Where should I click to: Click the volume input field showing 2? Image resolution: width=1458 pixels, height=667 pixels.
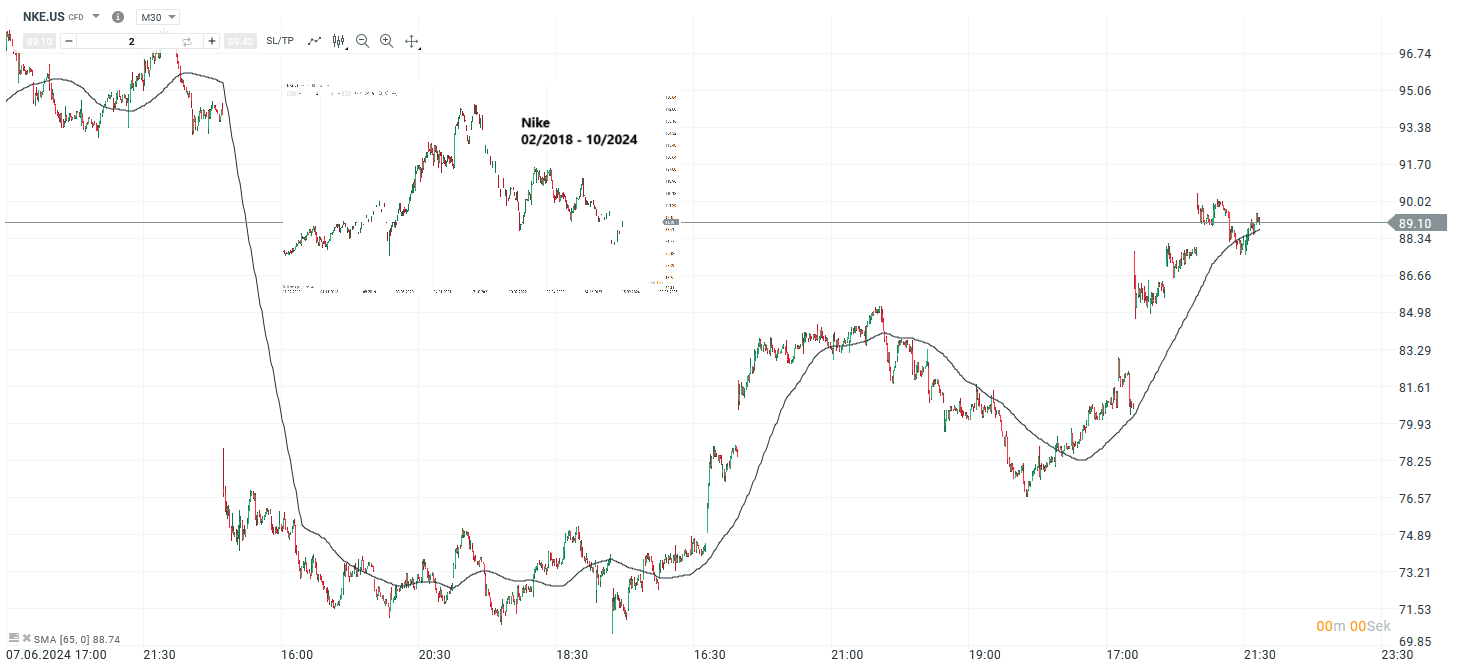(x=130, y=41)
